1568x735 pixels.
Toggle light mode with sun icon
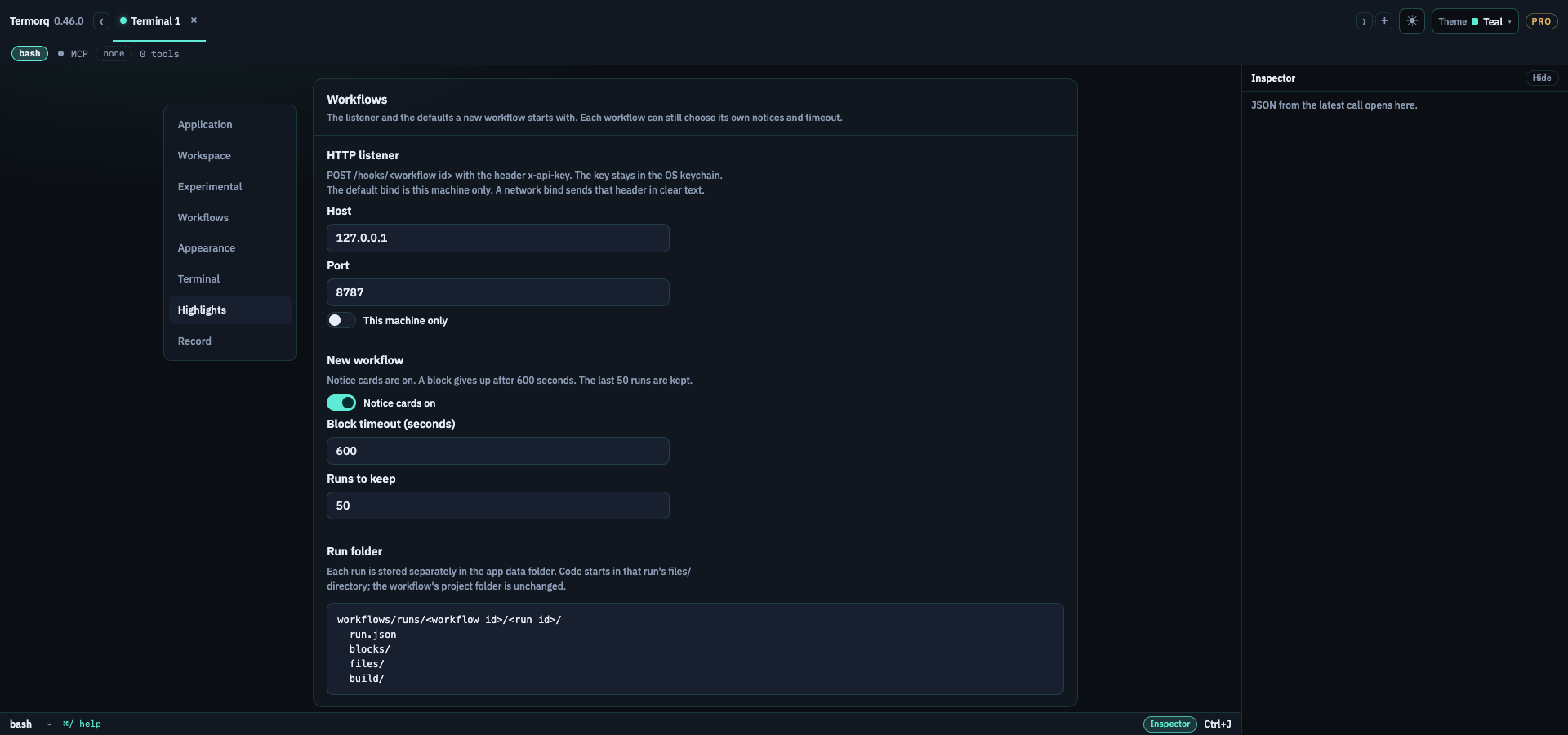coord(1412,21)
